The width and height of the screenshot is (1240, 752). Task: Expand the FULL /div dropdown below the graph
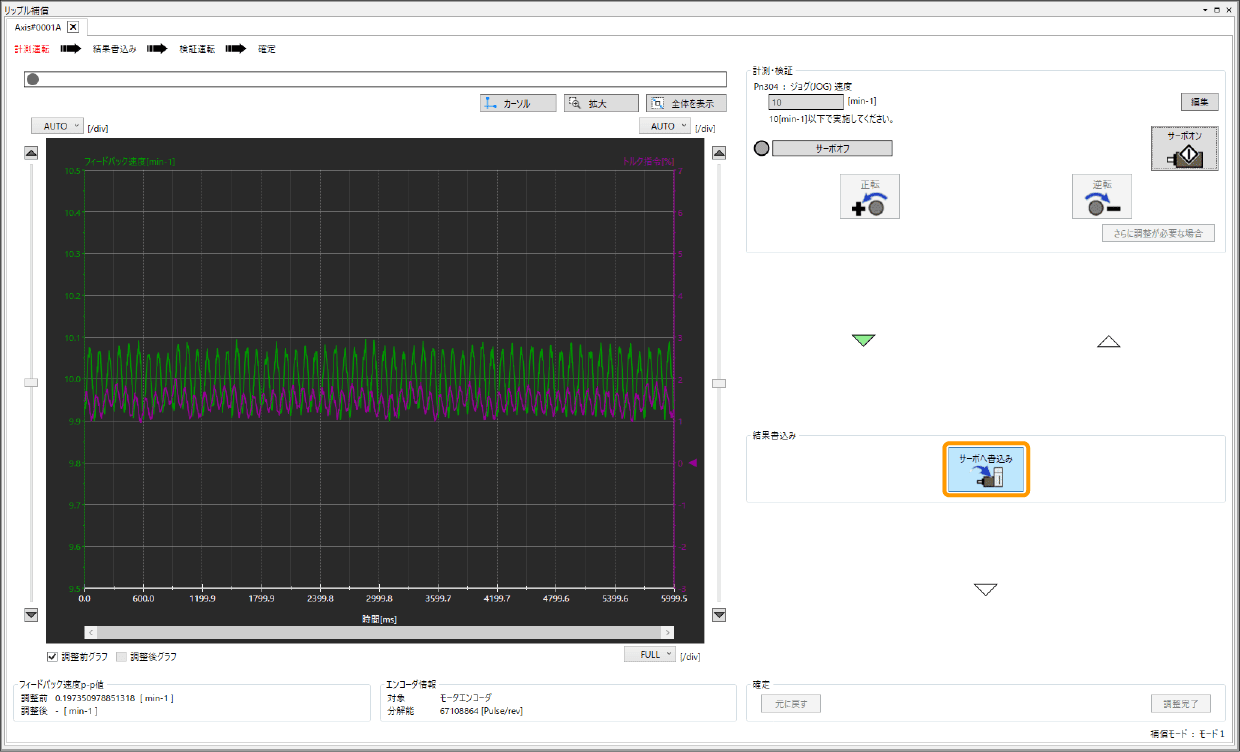click(649, 654)
